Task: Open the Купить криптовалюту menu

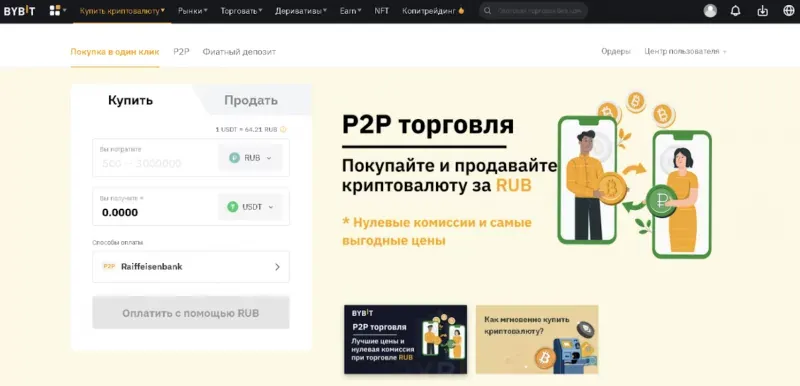Action: point(122,11)
